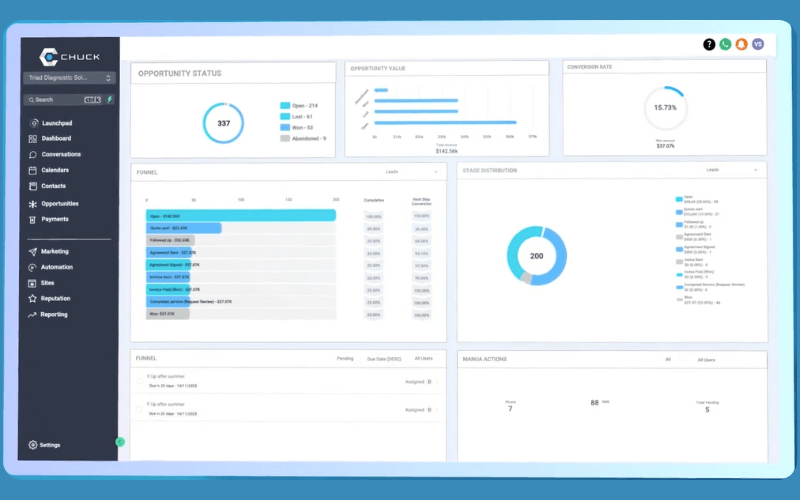The width and height of the screenshot is (800, 500).
Task: Expand the Triad Diagnostic account switcher
Action: [x=68, y=77]
